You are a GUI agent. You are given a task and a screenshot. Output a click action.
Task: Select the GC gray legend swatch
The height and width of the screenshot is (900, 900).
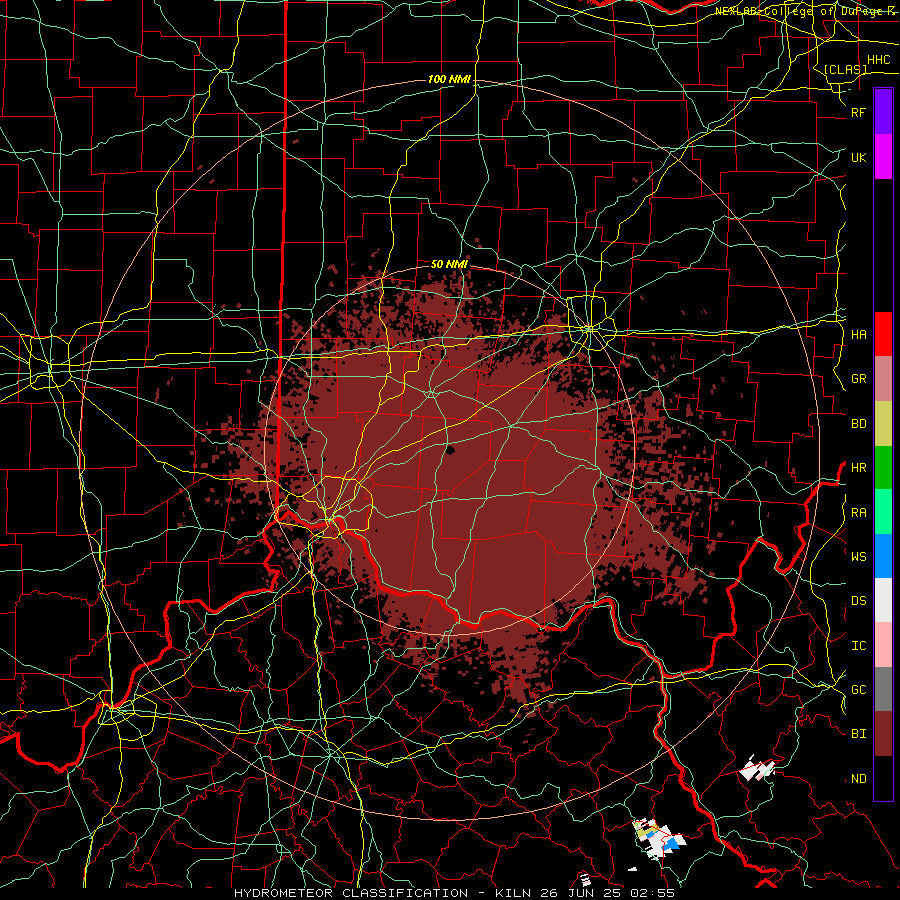(x=883, y=689)
